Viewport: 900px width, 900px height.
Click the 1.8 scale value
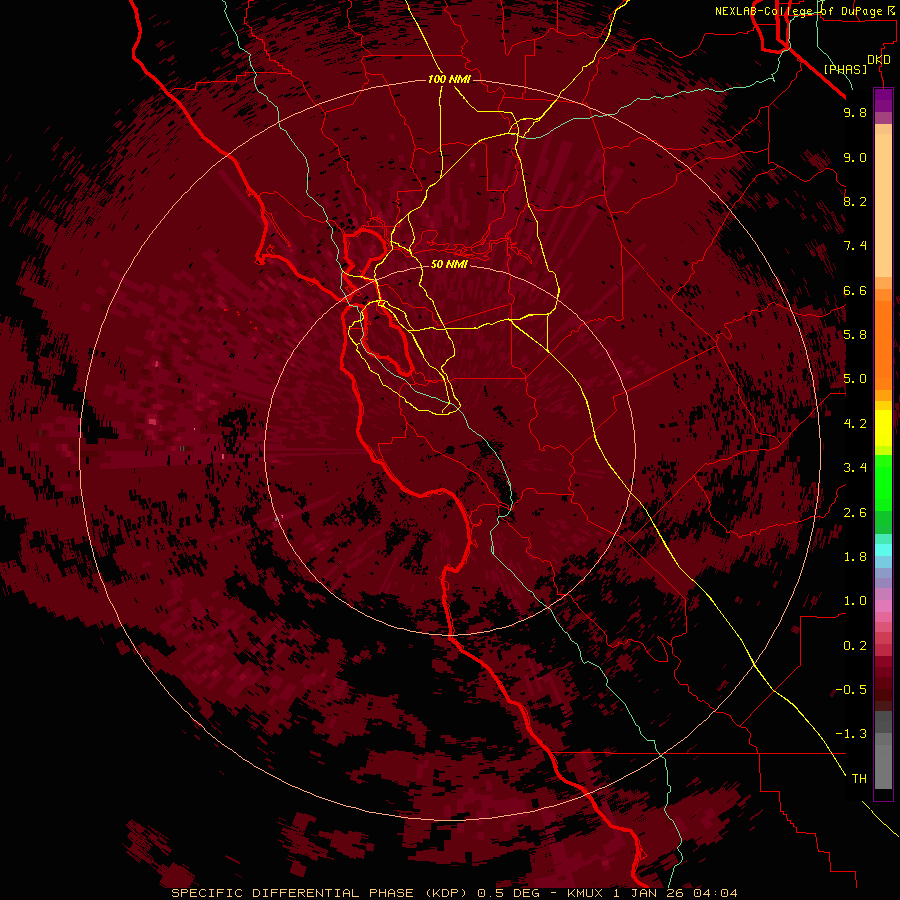pyautogui.click(x=855, y=556)
